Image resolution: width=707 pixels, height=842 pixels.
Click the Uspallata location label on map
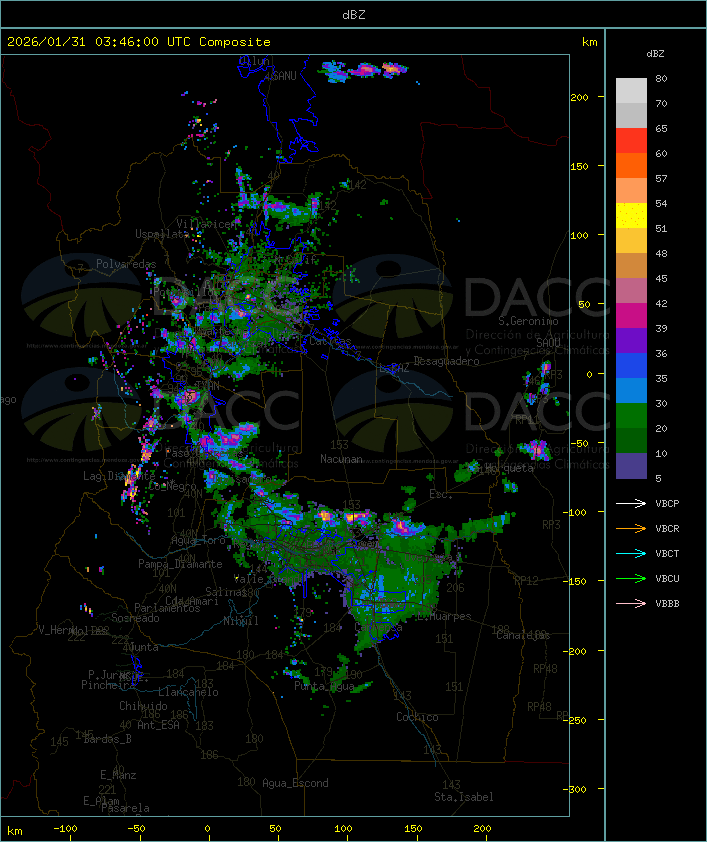pos(161,233)
